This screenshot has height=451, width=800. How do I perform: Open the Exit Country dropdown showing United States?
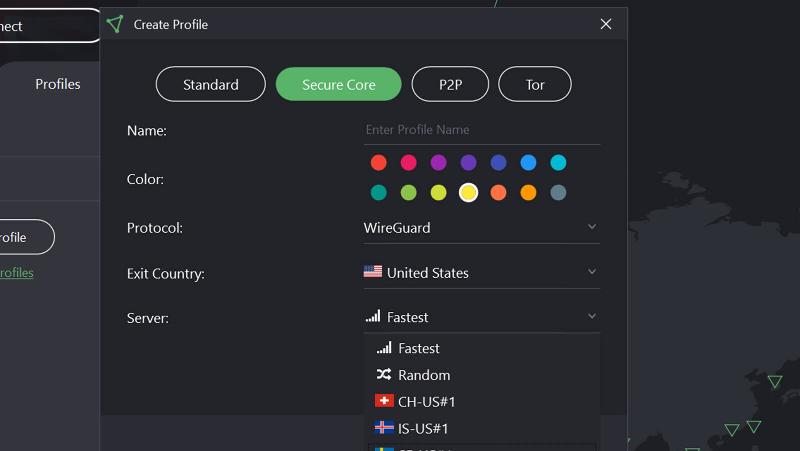coord(482,272)
